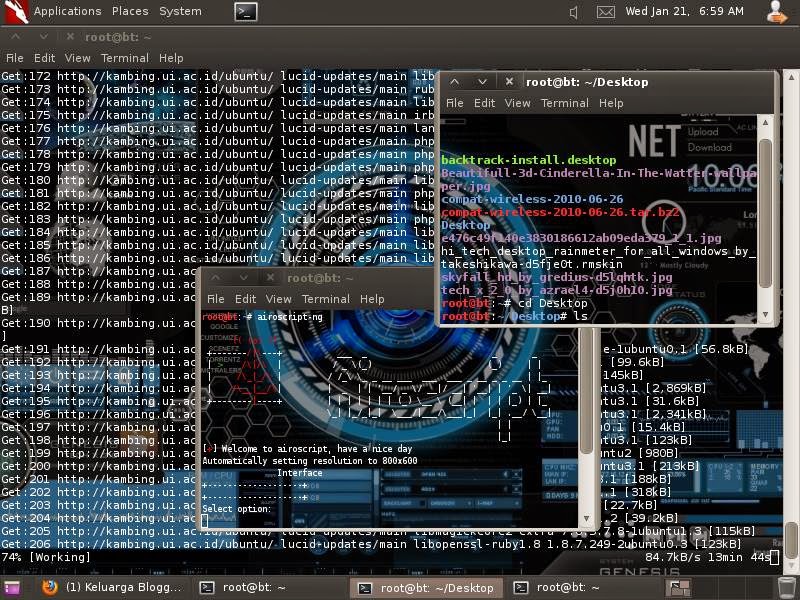The image size is (800, 600).
Task: Click backtrack-install.desktop file name
Action: pos(529,160)
